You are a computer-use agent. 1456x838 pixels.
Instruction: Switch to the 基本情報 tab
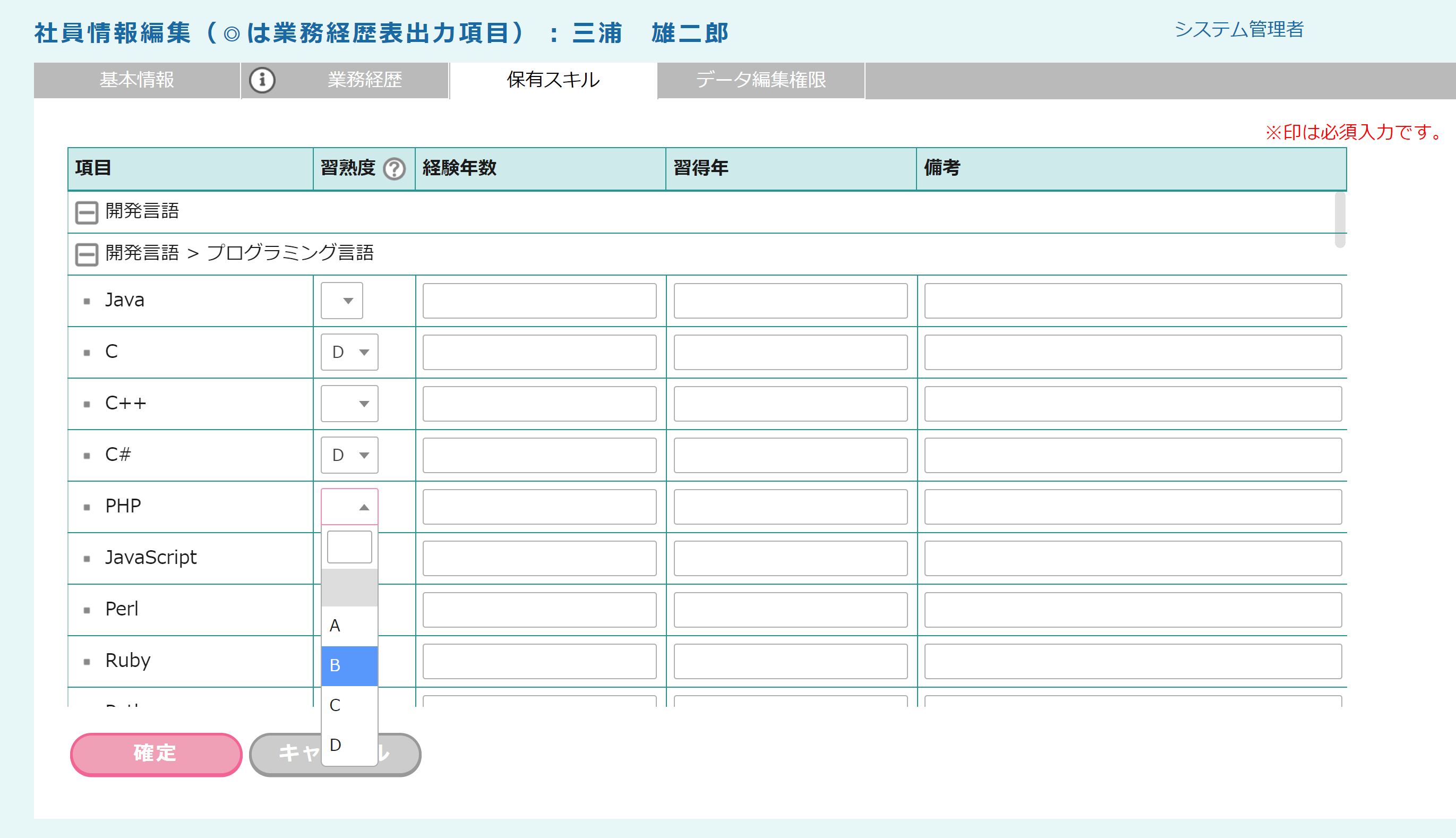click(137, 80)
